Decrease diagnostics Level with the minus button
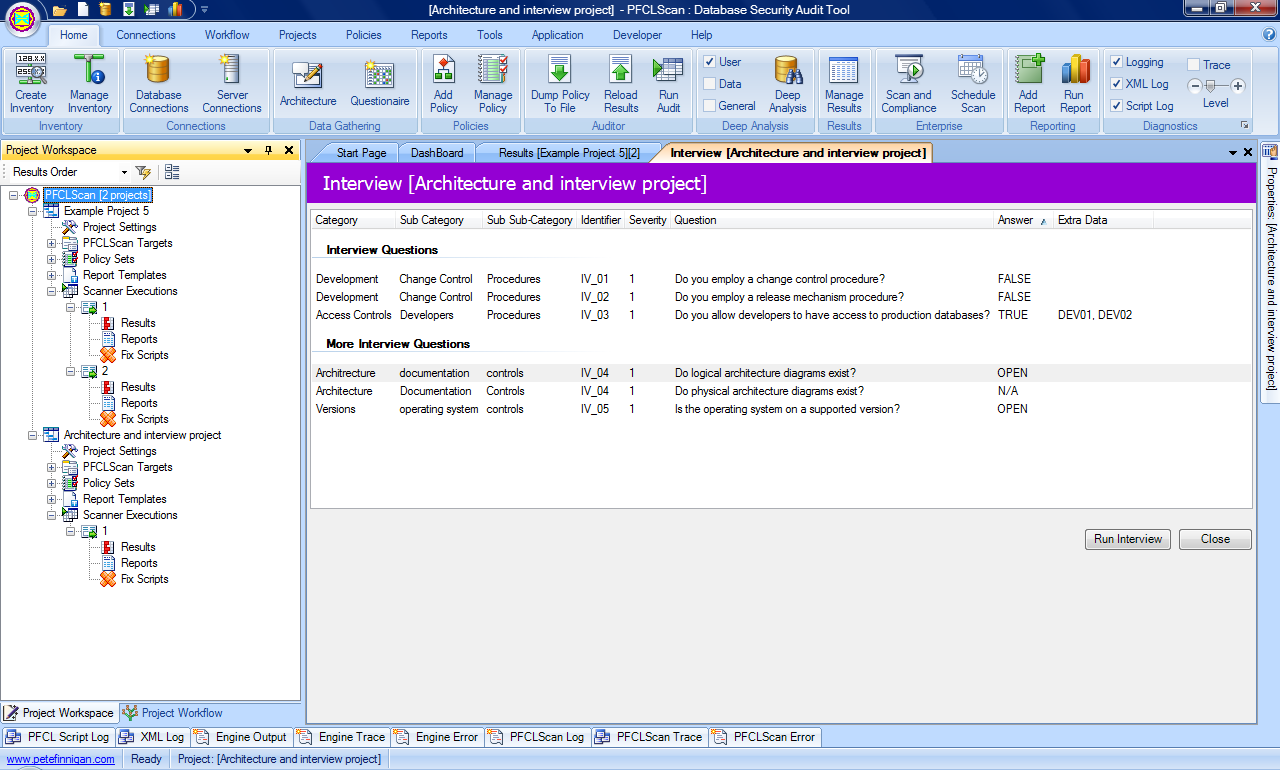Screen dimensions: 1280x770 (1194, 86)
